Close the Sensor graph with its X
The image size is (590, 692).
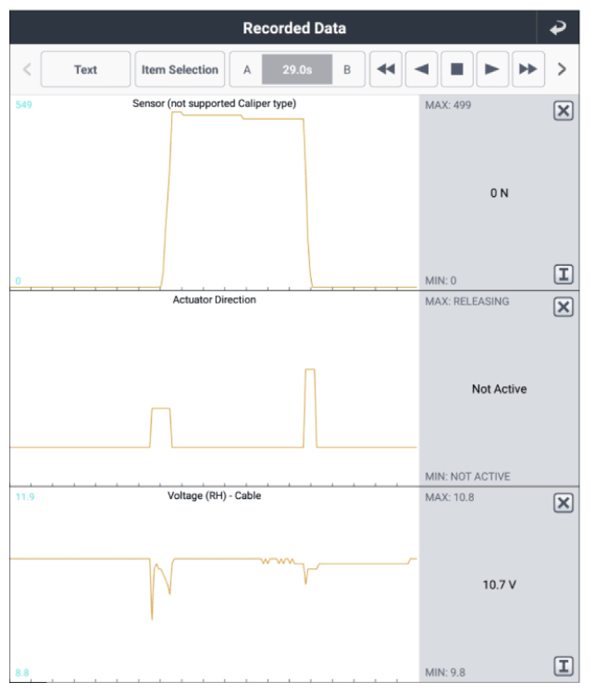coord(564,110)
